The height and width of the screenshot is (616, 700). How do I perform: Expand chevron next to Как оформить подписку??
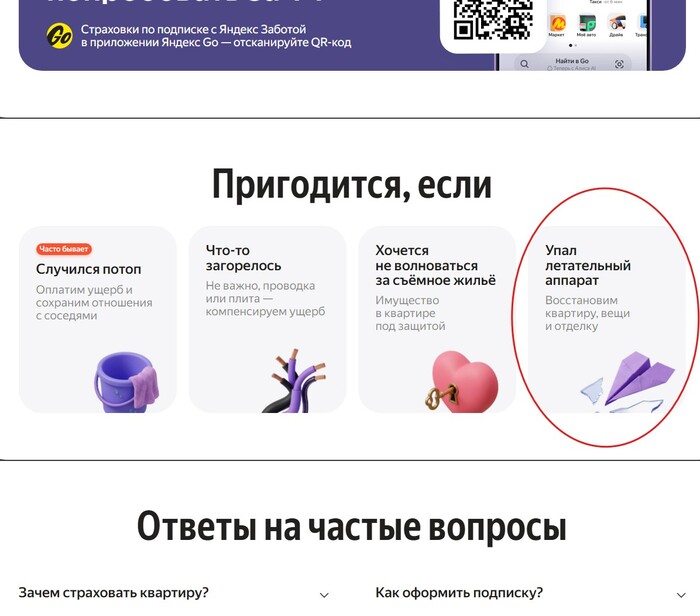pos(681,595)
